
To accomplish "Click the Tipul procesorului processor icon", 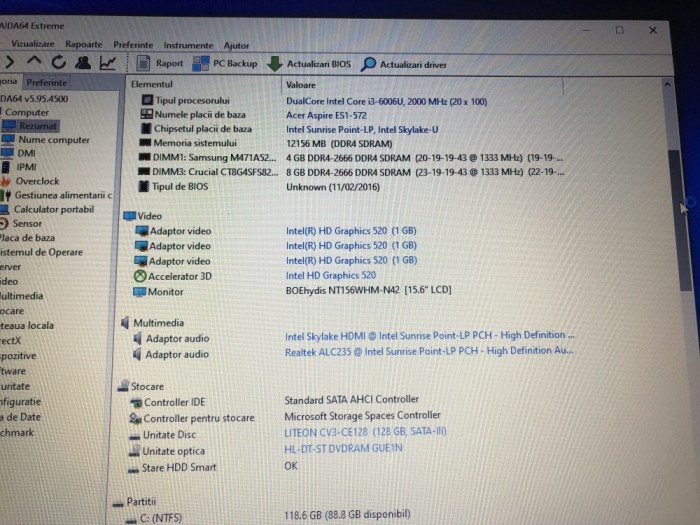I will pos(147,100).
